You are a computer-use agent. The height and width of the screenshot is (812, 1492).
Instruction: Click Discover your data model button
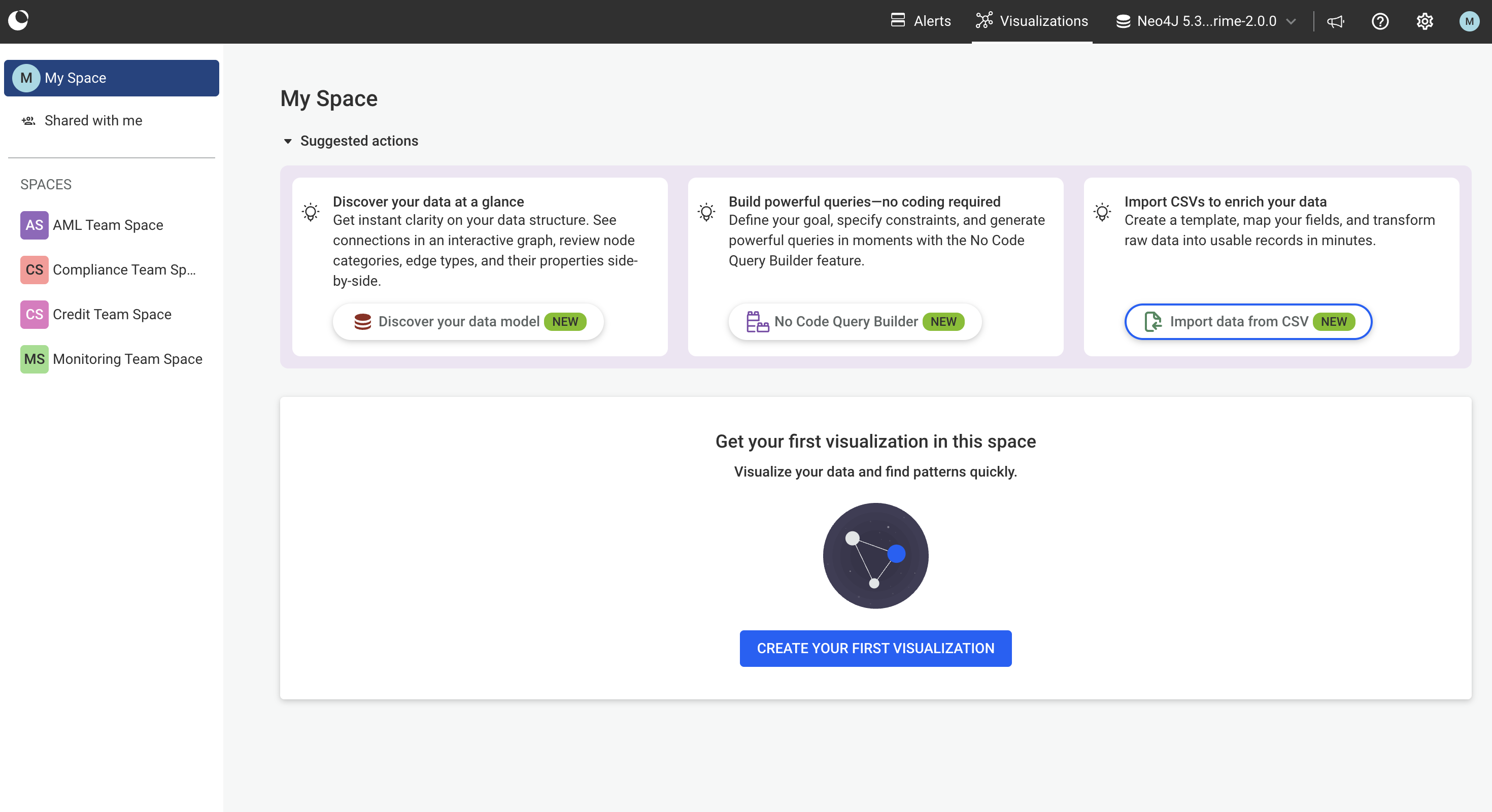(x=468, y=321)
